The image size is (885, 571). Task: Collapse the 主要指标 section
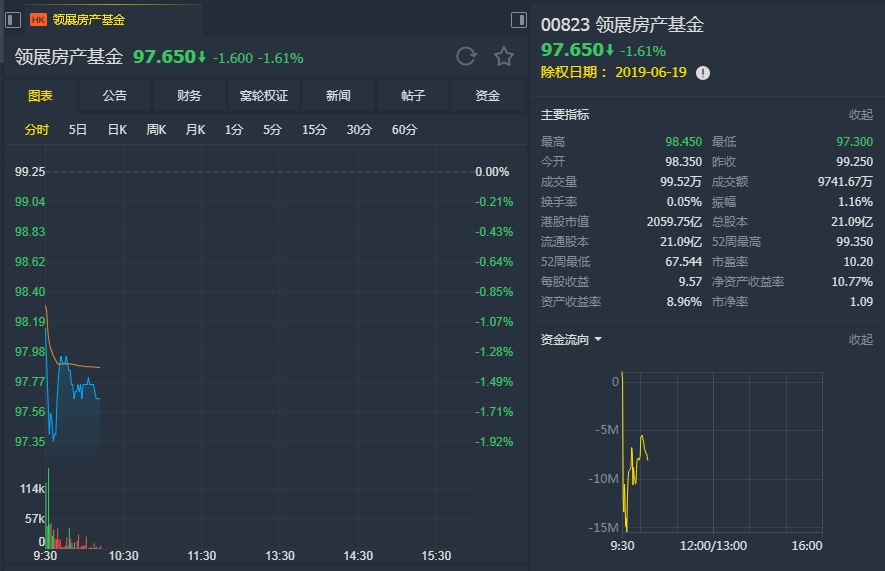coord(861,115)
